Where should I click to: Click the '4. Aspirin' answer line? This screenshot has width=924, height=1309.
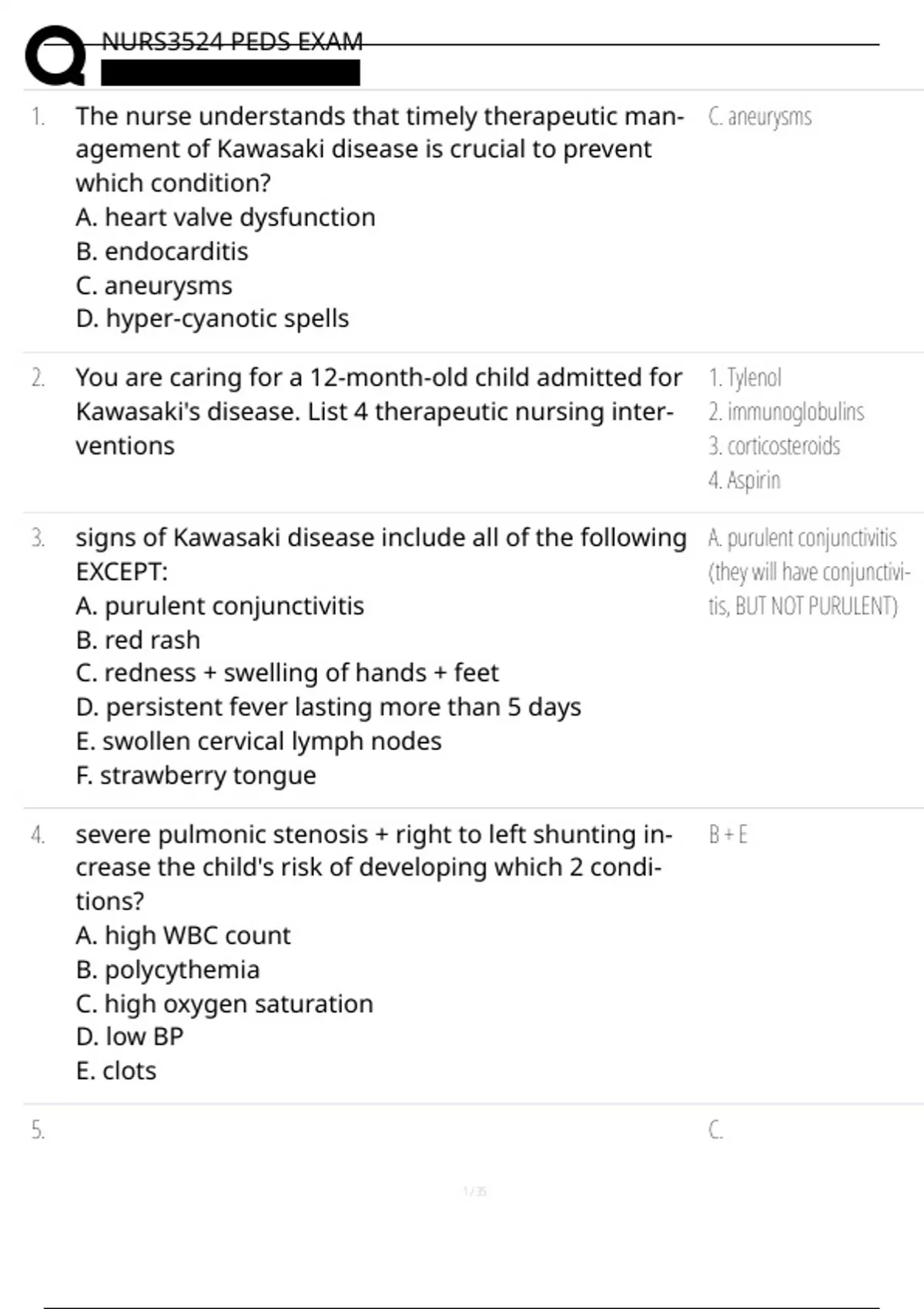tap(744, 480)
